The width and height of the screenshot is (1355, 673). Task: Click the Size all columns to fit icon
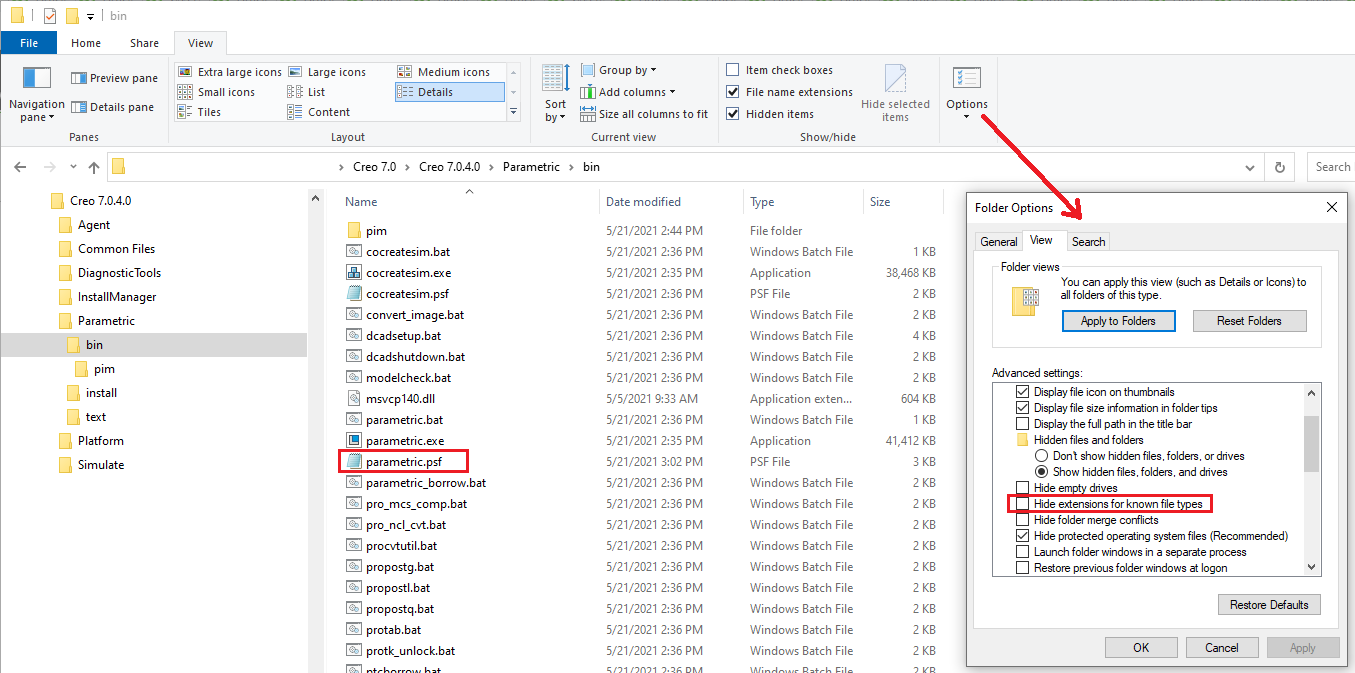coord(645,113)
